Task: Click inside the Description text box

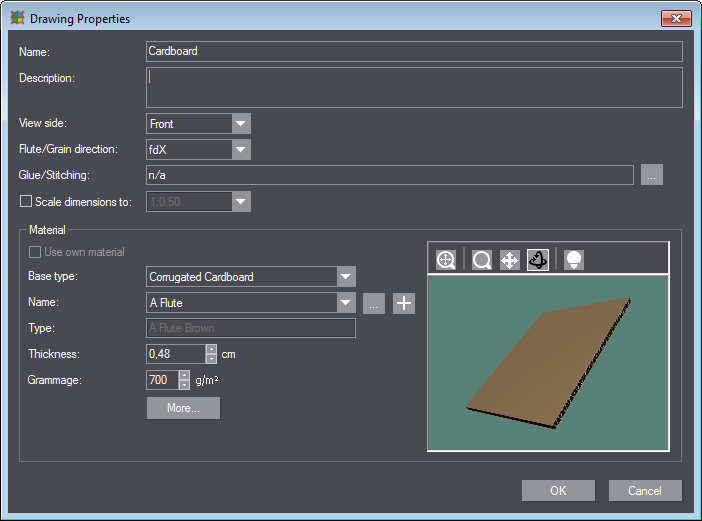Action: (x=414, y=87)
